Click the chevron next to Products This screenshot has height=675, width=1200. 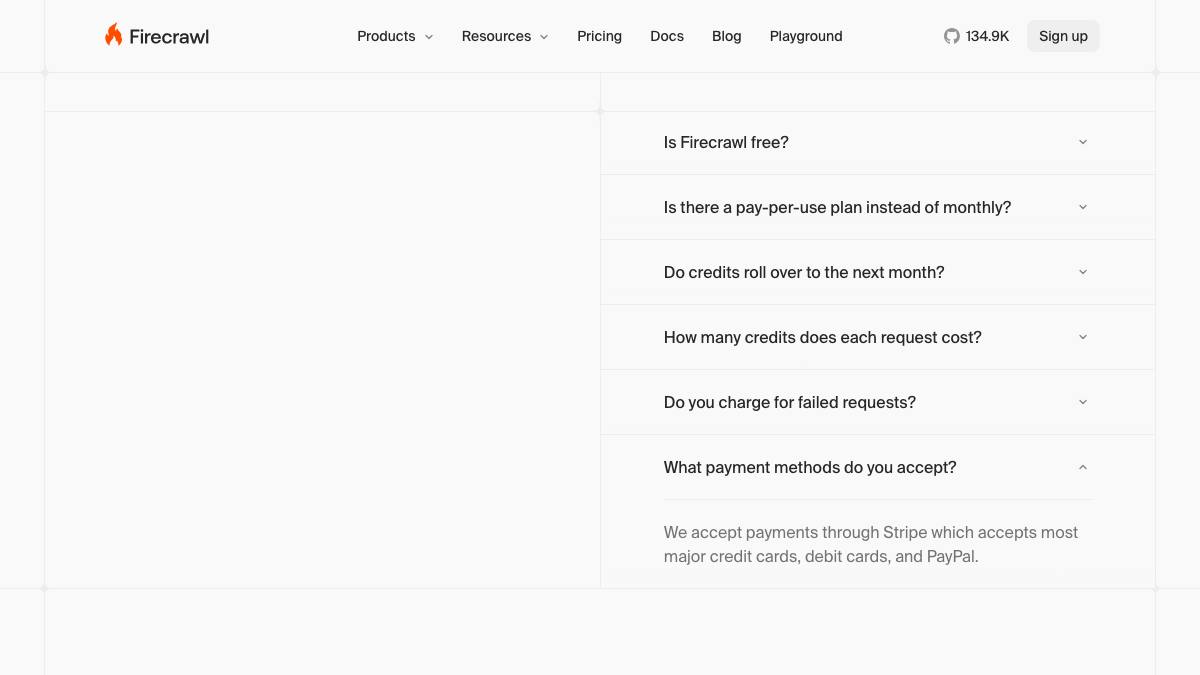[x=429, y=36]
